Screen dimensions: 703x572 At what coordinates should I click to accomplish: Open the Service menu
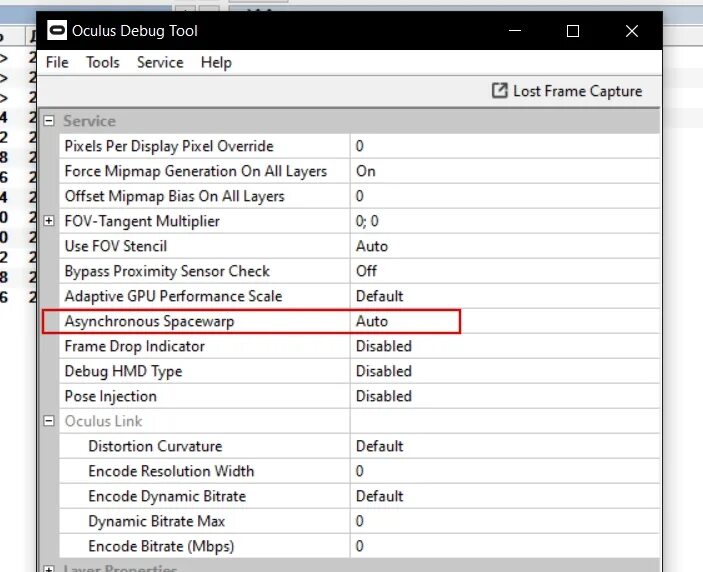[160, 62]
